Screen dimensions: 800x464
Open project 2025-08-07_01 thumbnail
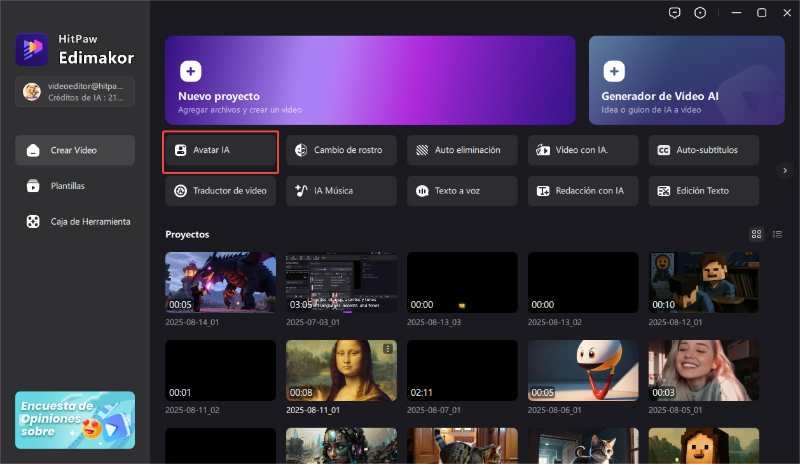[x=462, y=371]
